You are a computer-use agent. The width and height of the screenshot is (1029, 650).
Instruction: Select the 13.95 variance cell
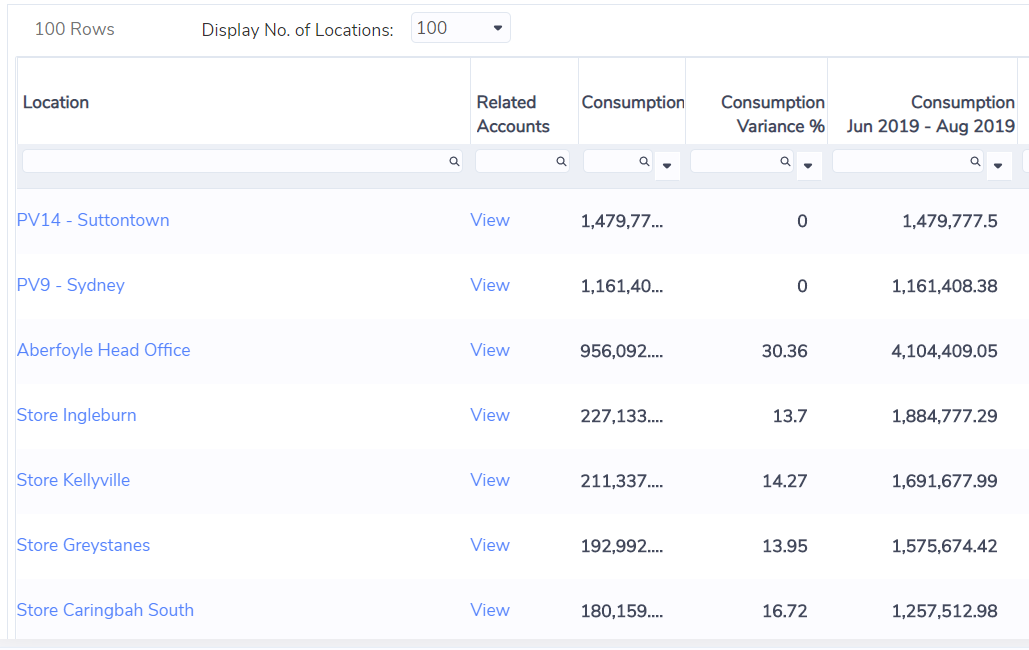click(x=785, y=546)
